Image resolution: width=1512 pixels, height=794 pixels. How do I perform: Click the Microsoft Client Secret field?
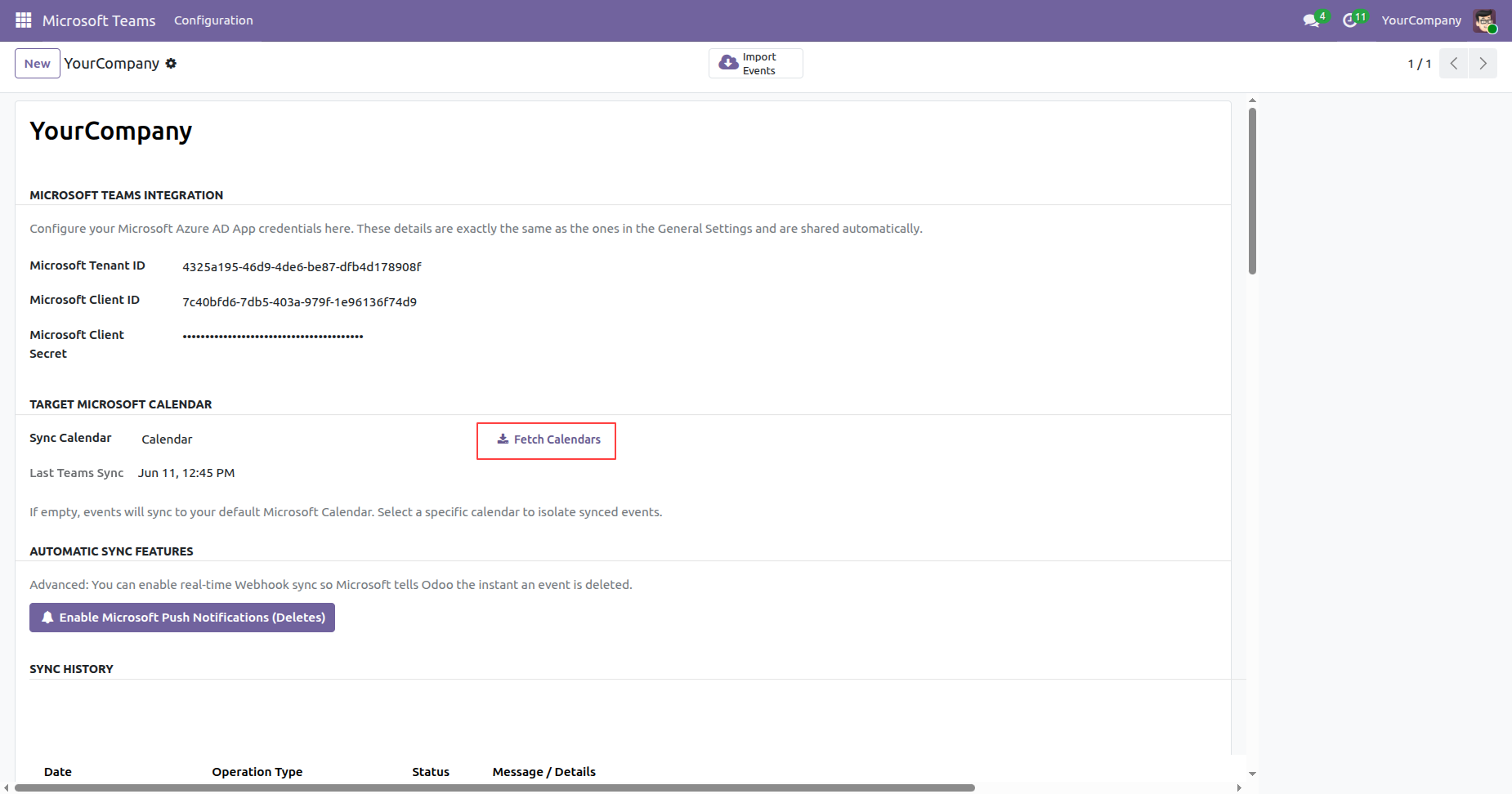pyautogui.click(x=273, y=336)
